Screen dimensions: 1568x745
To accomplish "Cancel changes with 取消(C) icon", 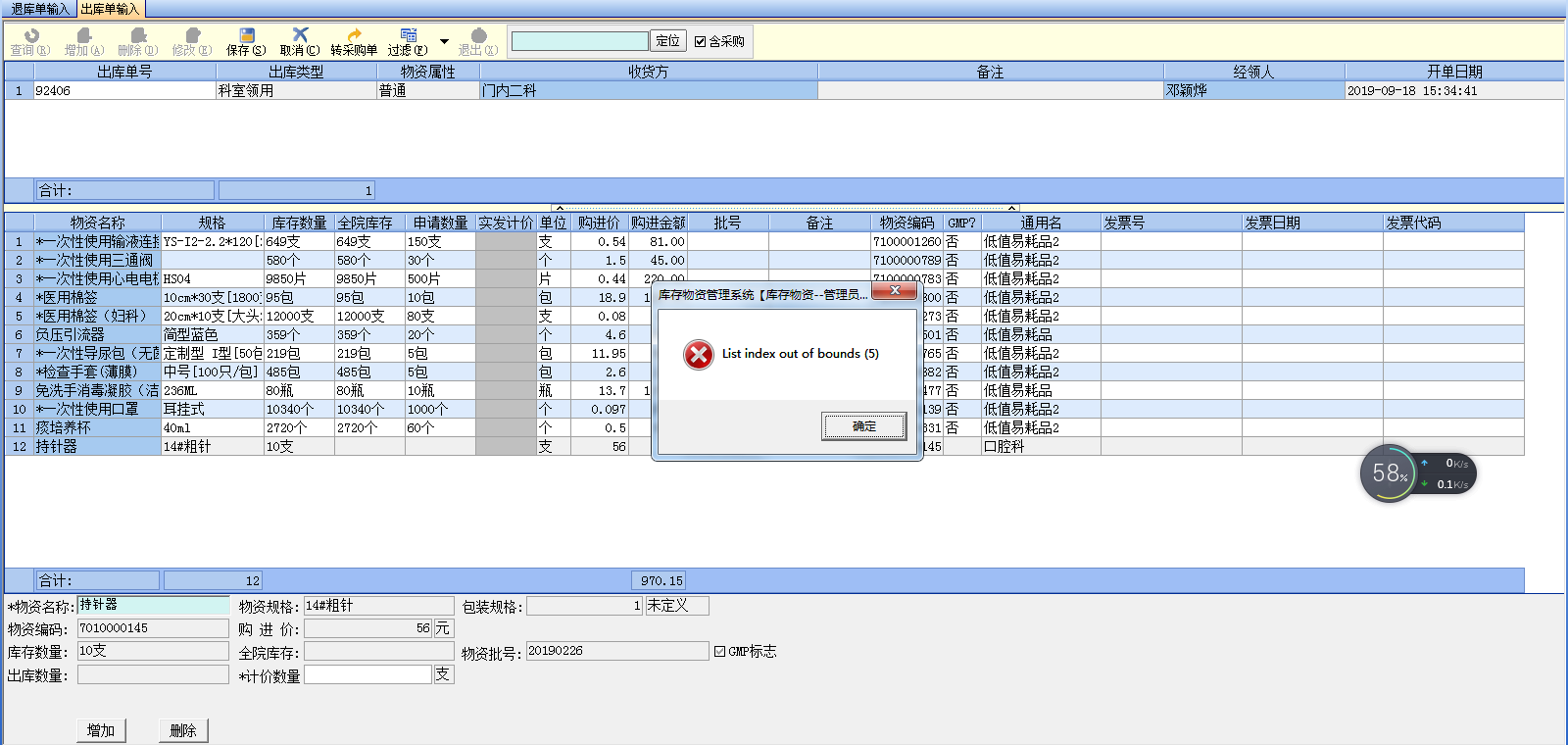I will tap(300, 42).
